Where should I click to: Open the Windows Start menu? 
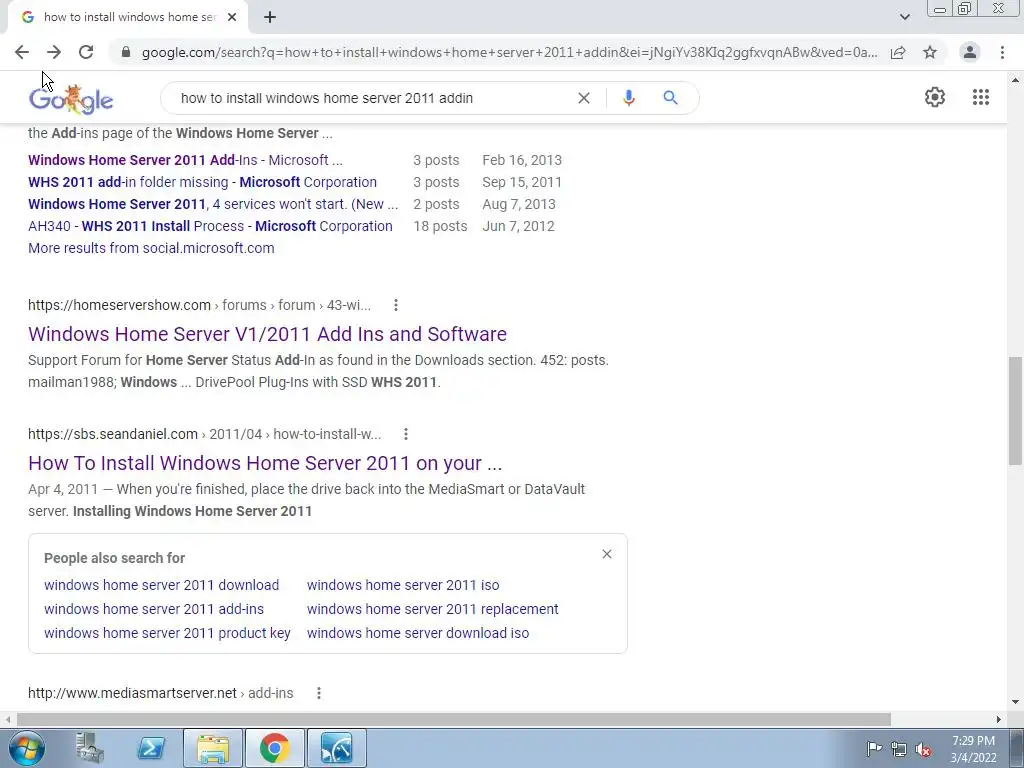pyautogui.click(x=26, y=748)
